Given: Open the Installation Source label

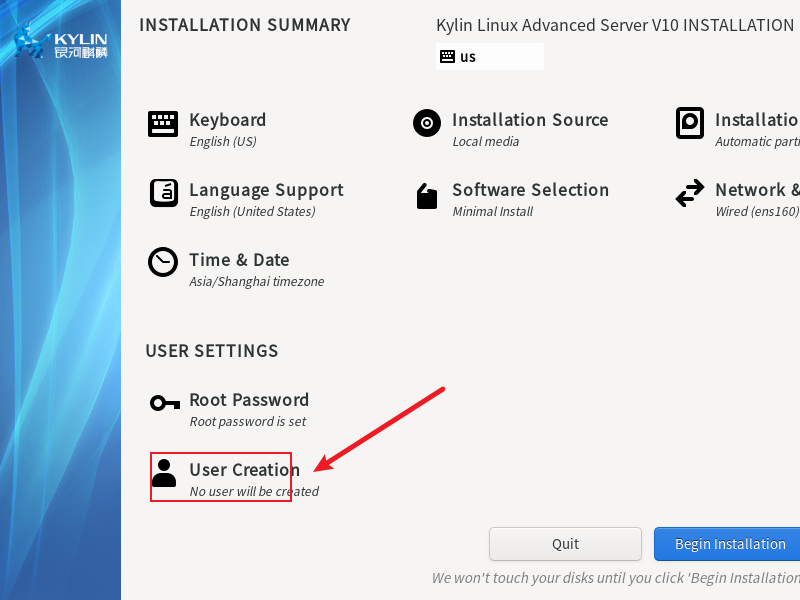Looking at the screenshot, I should 529,120.
